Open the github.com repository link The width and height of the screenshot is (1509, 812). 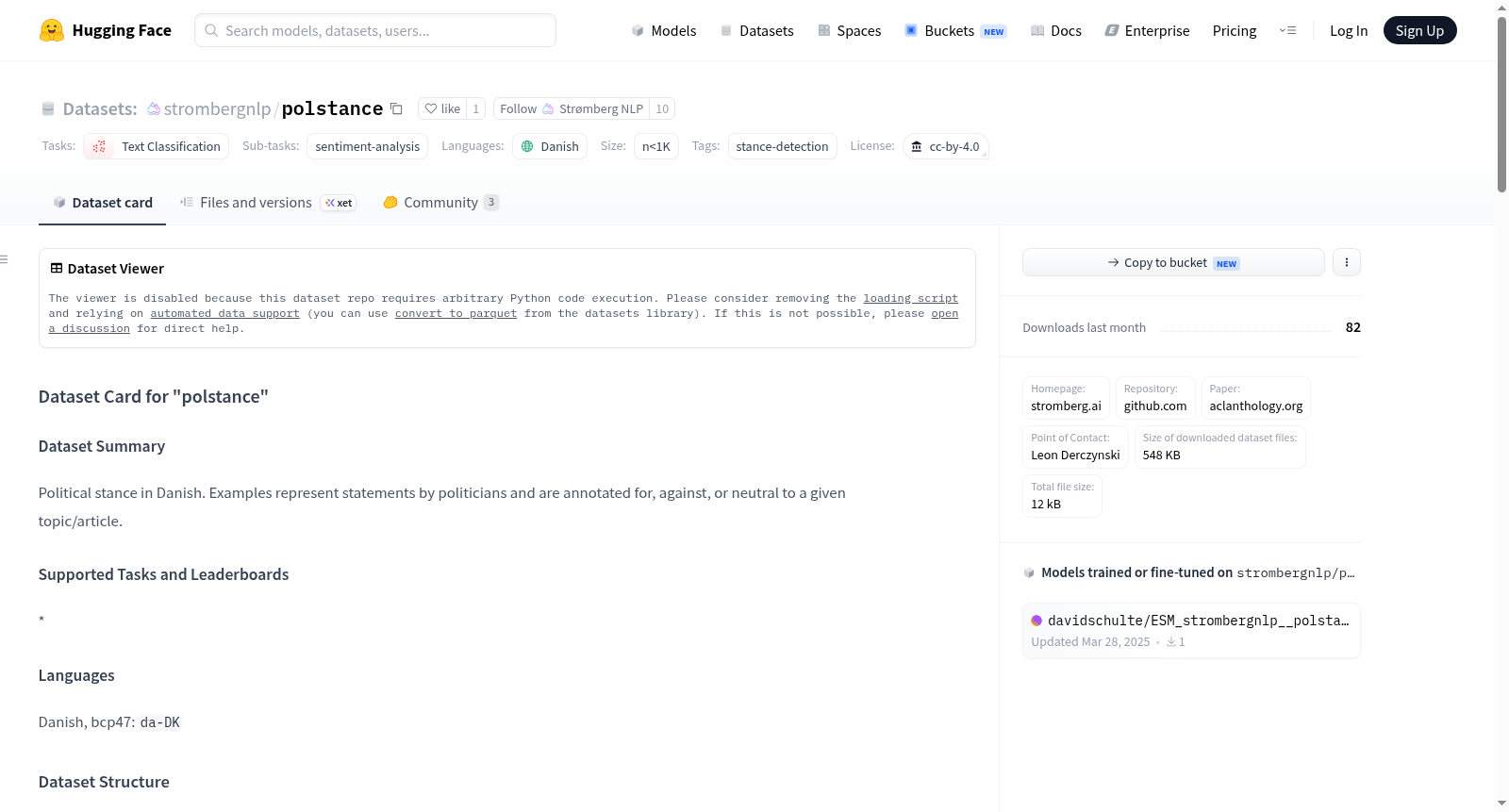click(1155, 397)
